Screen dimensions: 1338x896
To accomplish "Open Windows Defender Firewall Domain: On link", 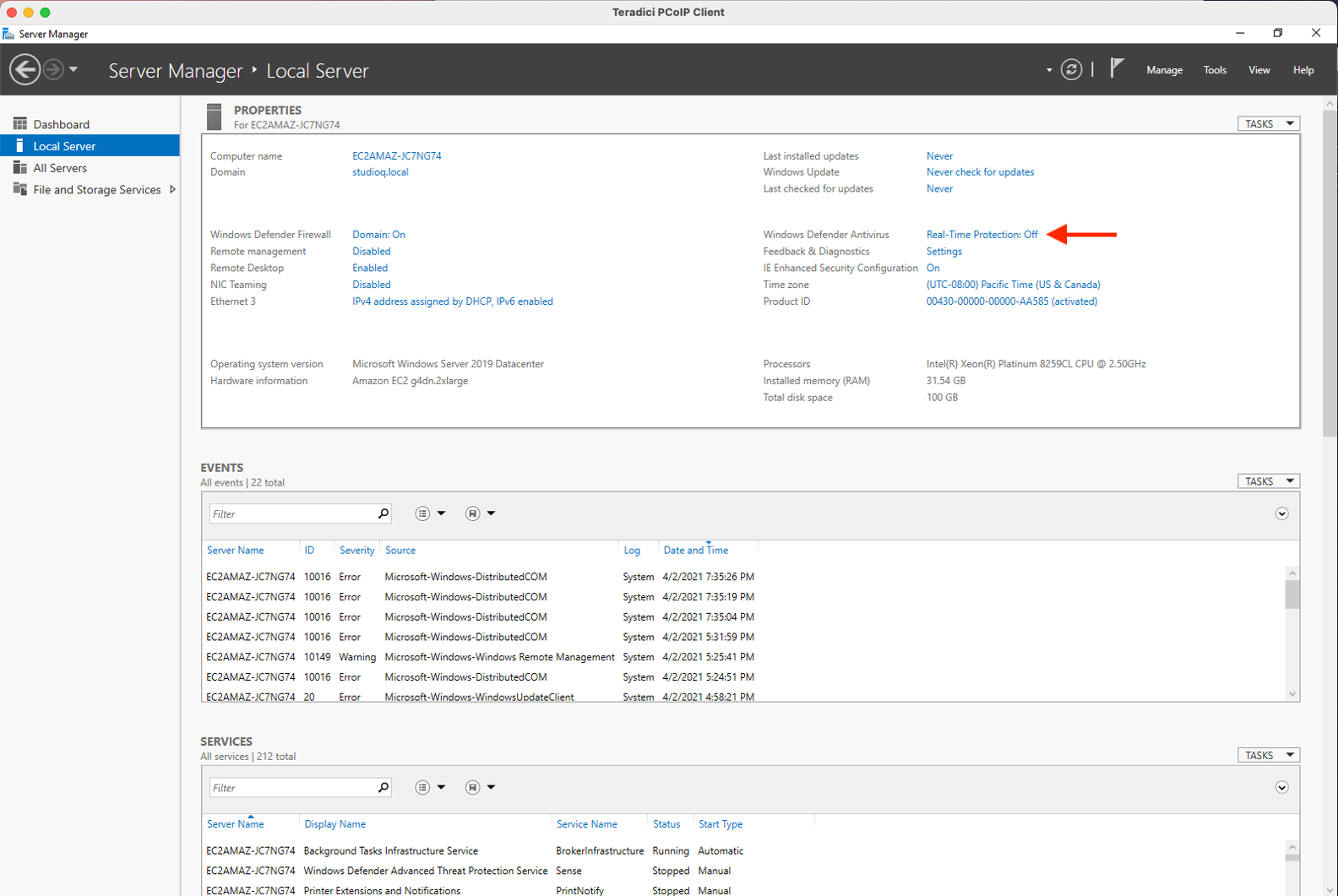I will [x=378, y=235].
